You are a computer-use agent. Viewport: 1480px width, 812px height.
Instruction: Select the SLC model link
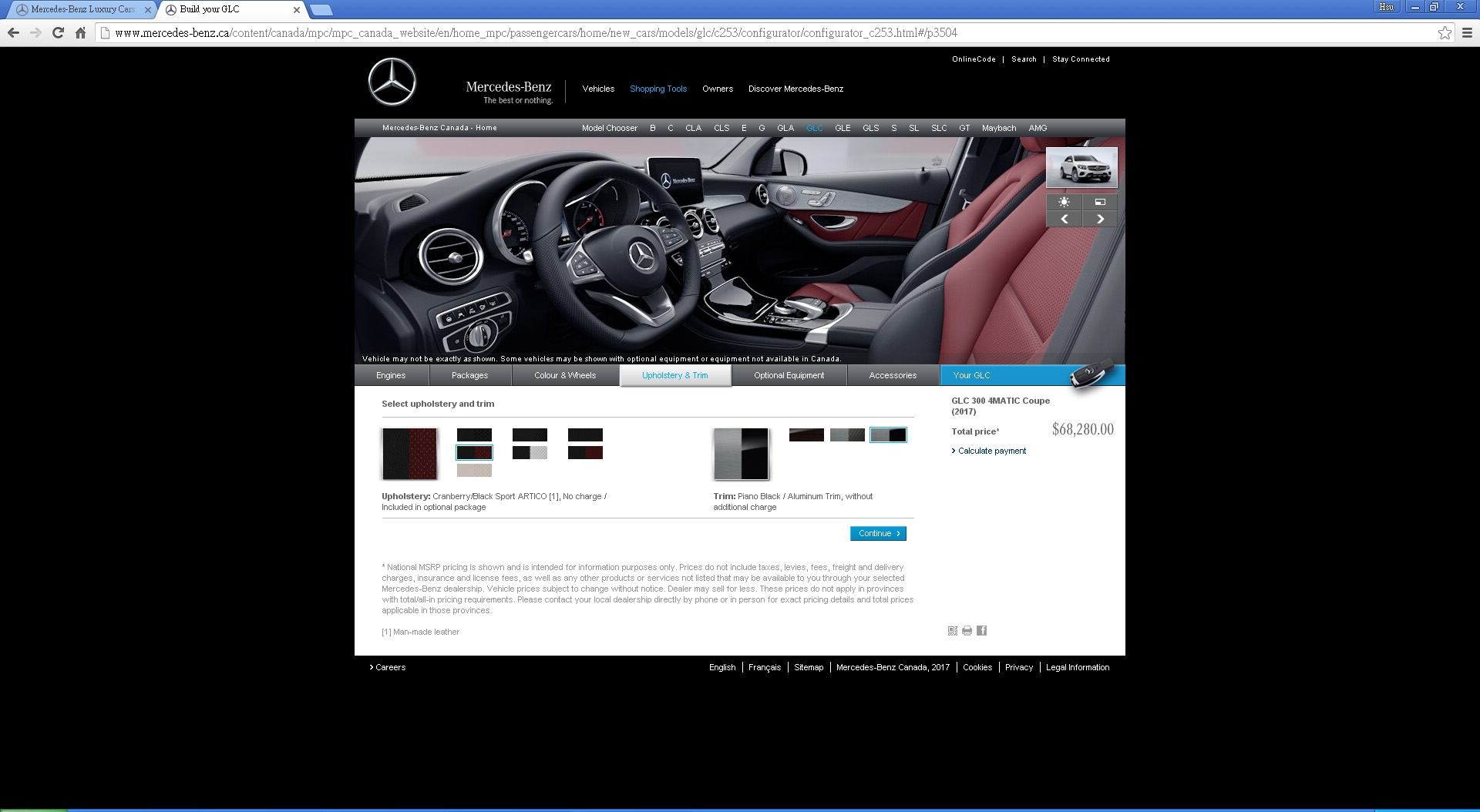click(x=939, y=128)
